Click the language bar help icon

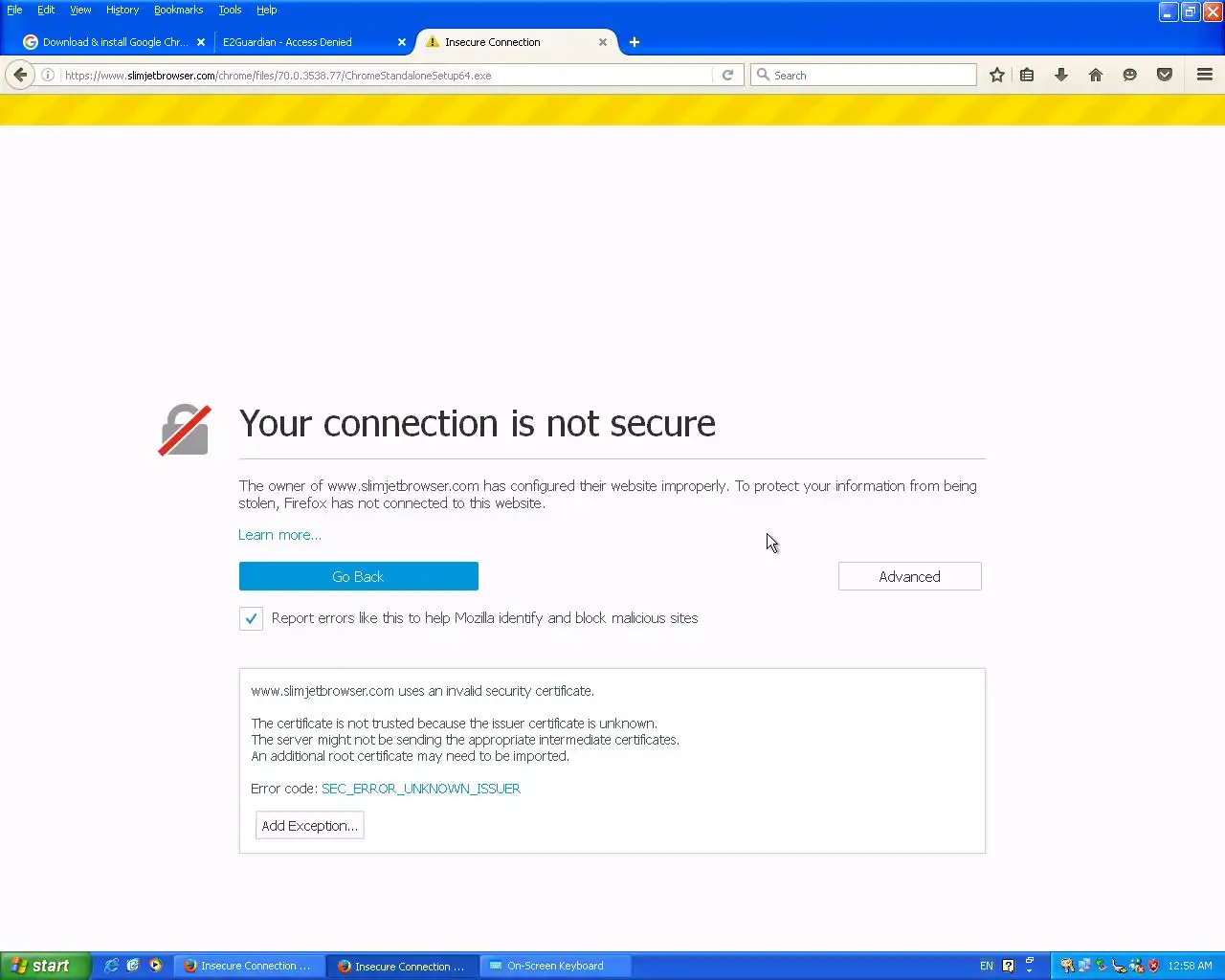coord(1008,966)
